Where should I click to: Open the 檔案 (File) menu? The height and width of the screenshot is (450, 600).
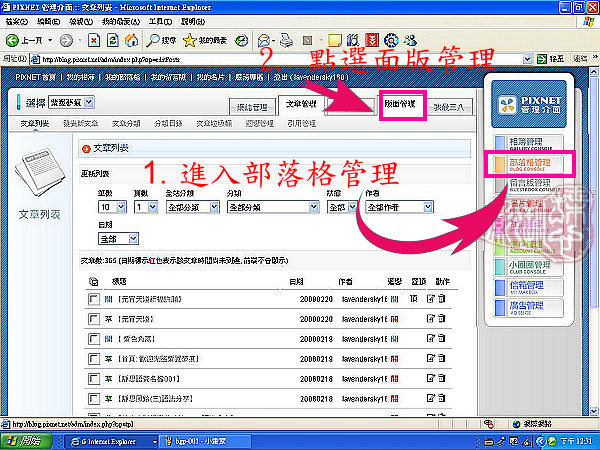(x=17, y=21)
